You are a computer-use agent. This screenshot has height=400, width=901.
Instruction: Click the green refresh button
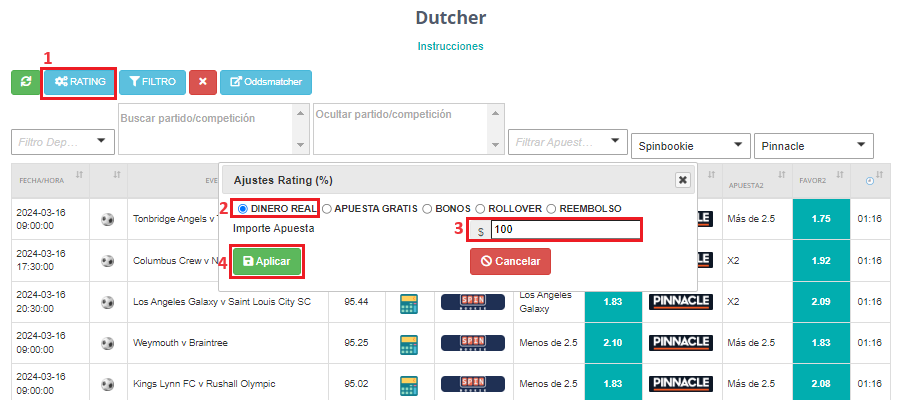26,82
